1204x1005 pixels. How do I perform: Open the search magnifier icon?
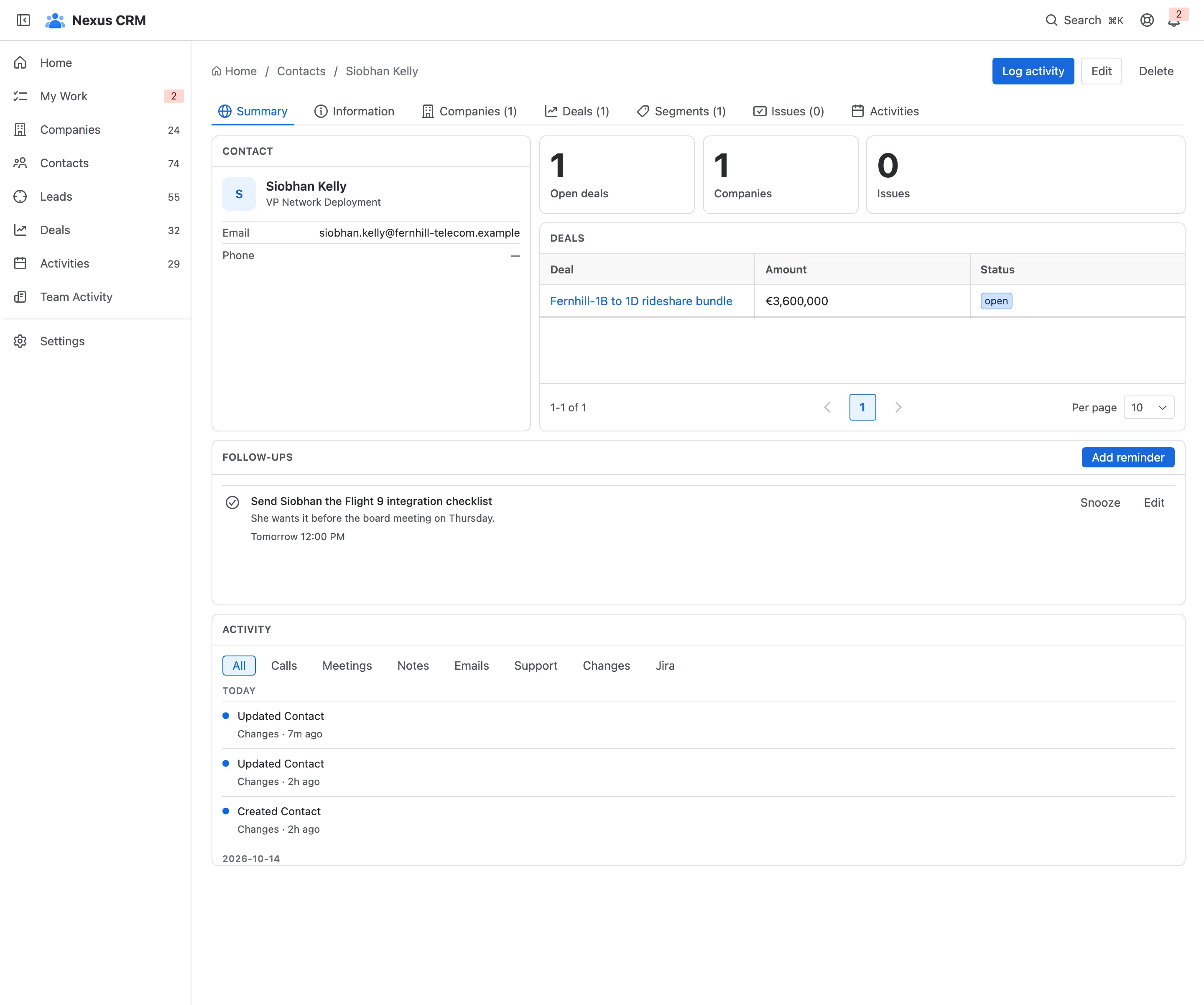(x=1051, y=20)
